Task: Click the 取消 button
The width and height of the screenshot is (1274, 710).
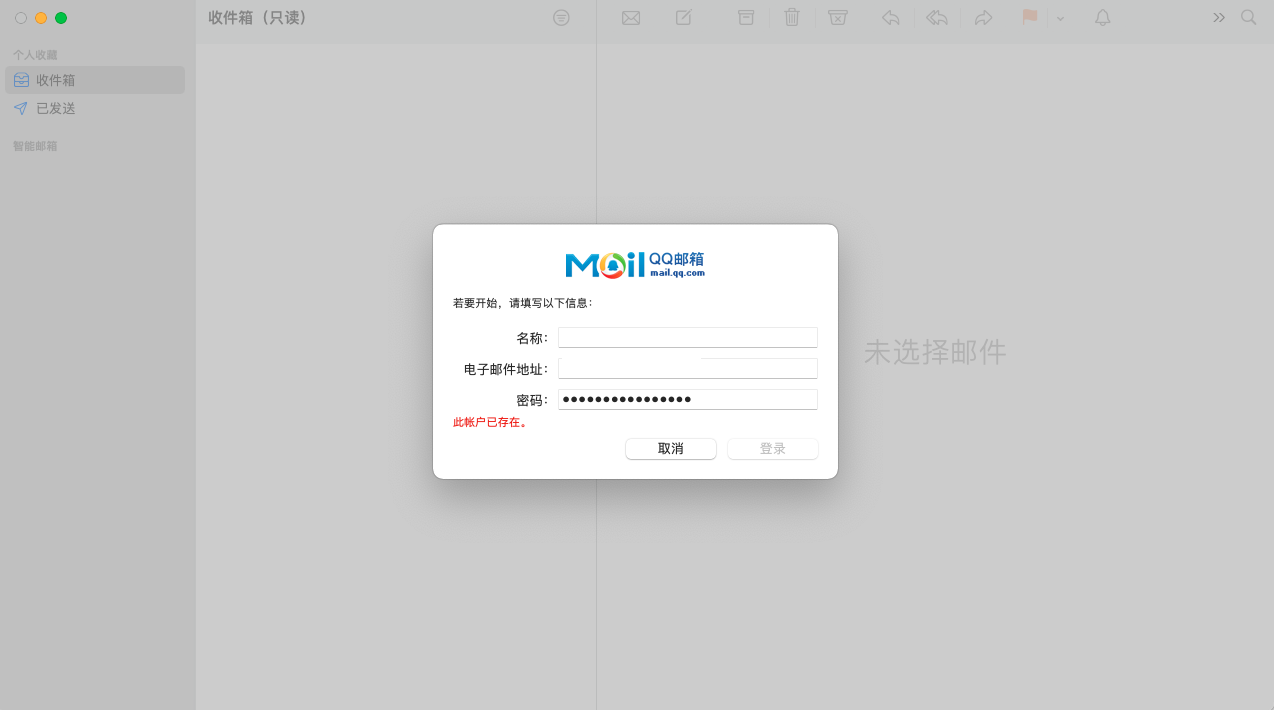Action: 670,449
